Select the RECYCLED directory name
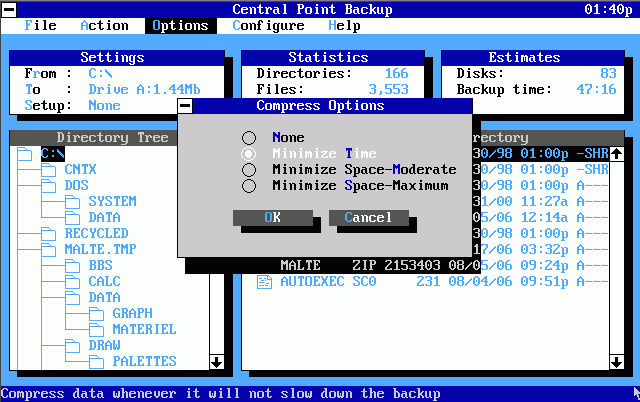 [x=96, y=233]
